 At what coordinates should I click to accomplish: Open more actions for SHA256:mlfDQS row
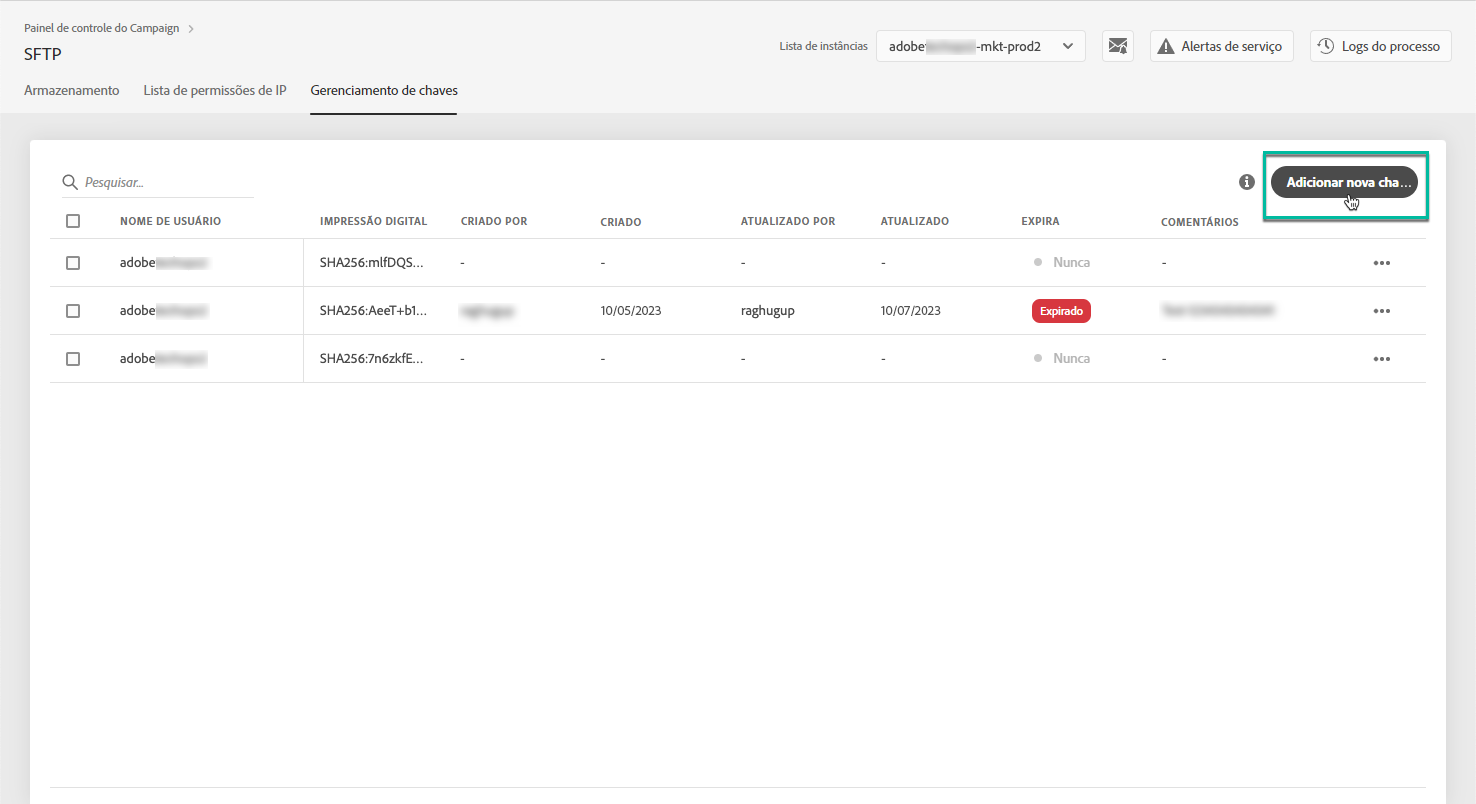(1382, 263)
